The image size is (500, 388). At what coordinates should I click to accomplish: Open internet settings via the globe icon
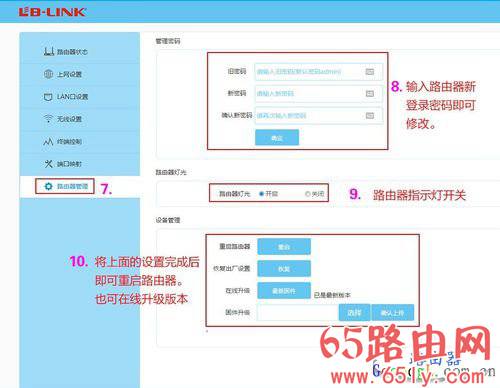click(x=48, y=74)
